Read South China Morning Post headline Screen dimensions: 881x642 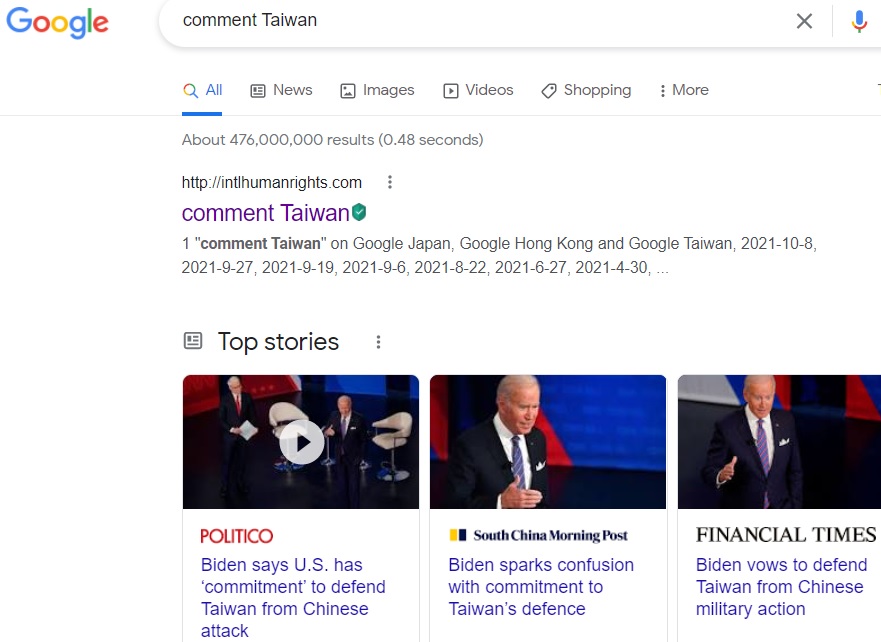541,586
